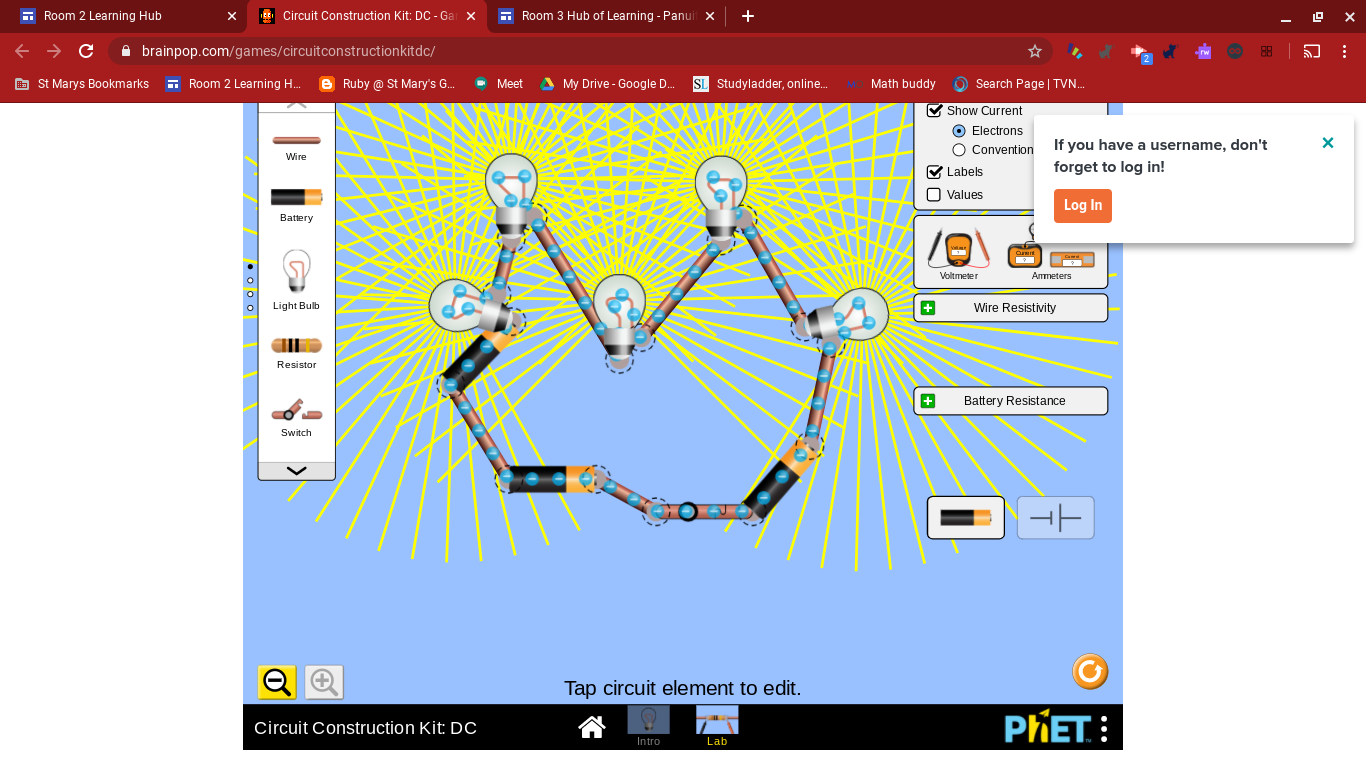Image resolution: width=1366 pixels, height=768 pixels.
Task: Go to the second toolbox page dot
Action: [x=250, y=280]
